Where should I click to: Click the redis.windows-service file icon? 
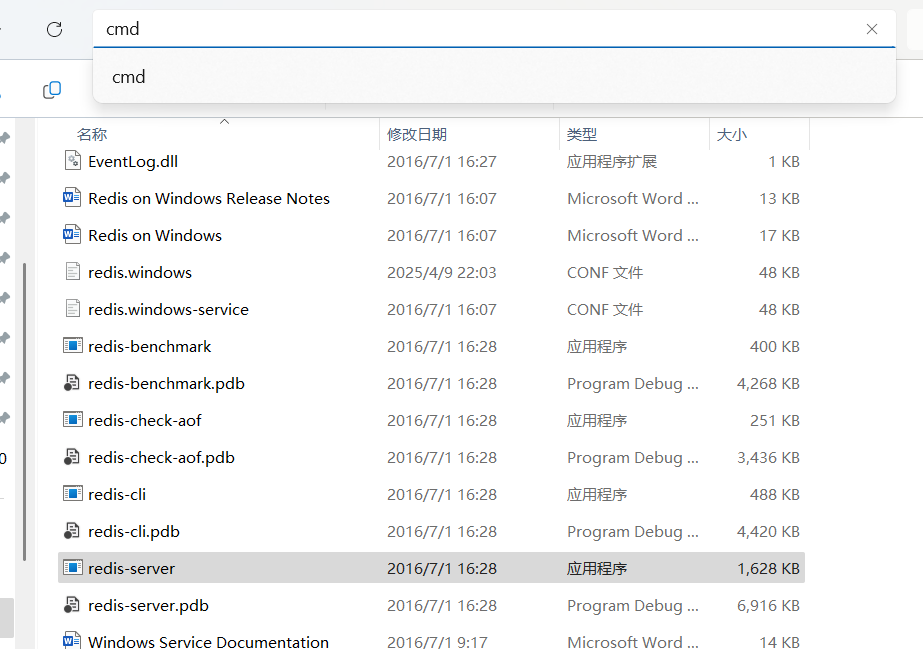tap(72, 309)
